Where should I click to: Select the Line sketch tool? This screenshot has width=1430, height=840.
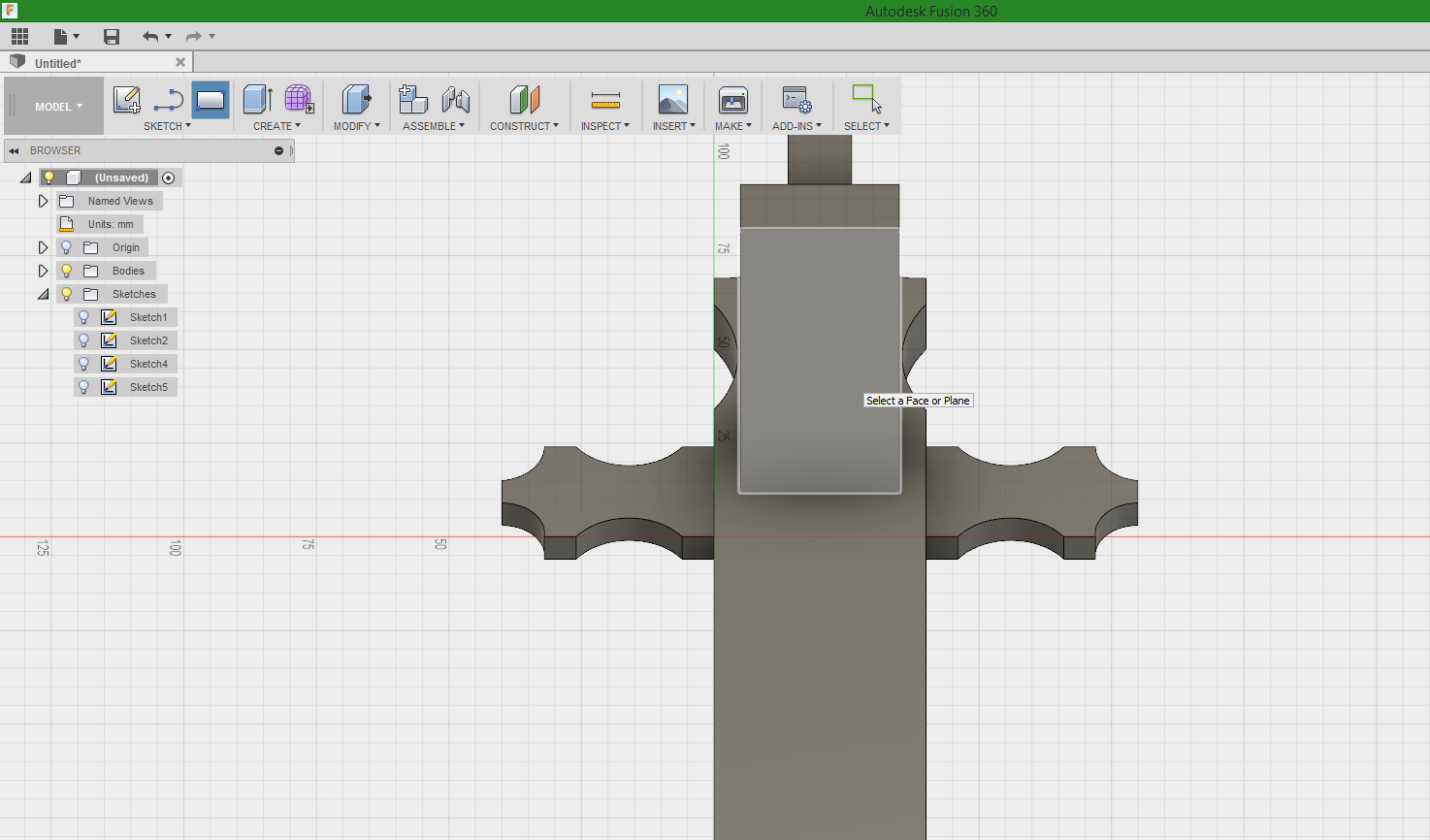169,99
